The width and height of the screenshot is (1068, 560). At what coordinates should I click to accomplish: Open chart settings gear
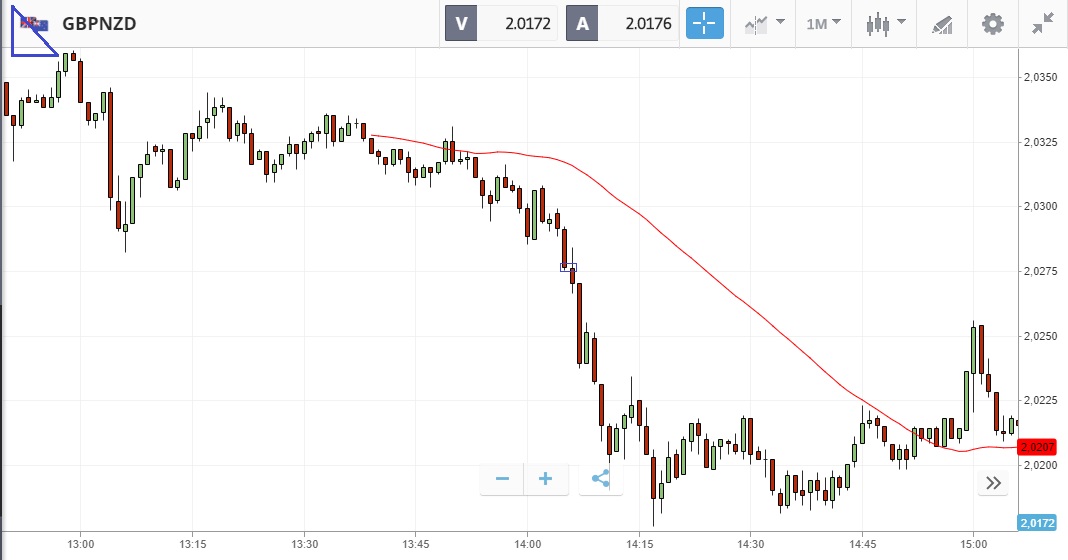(x=992, y=23)
